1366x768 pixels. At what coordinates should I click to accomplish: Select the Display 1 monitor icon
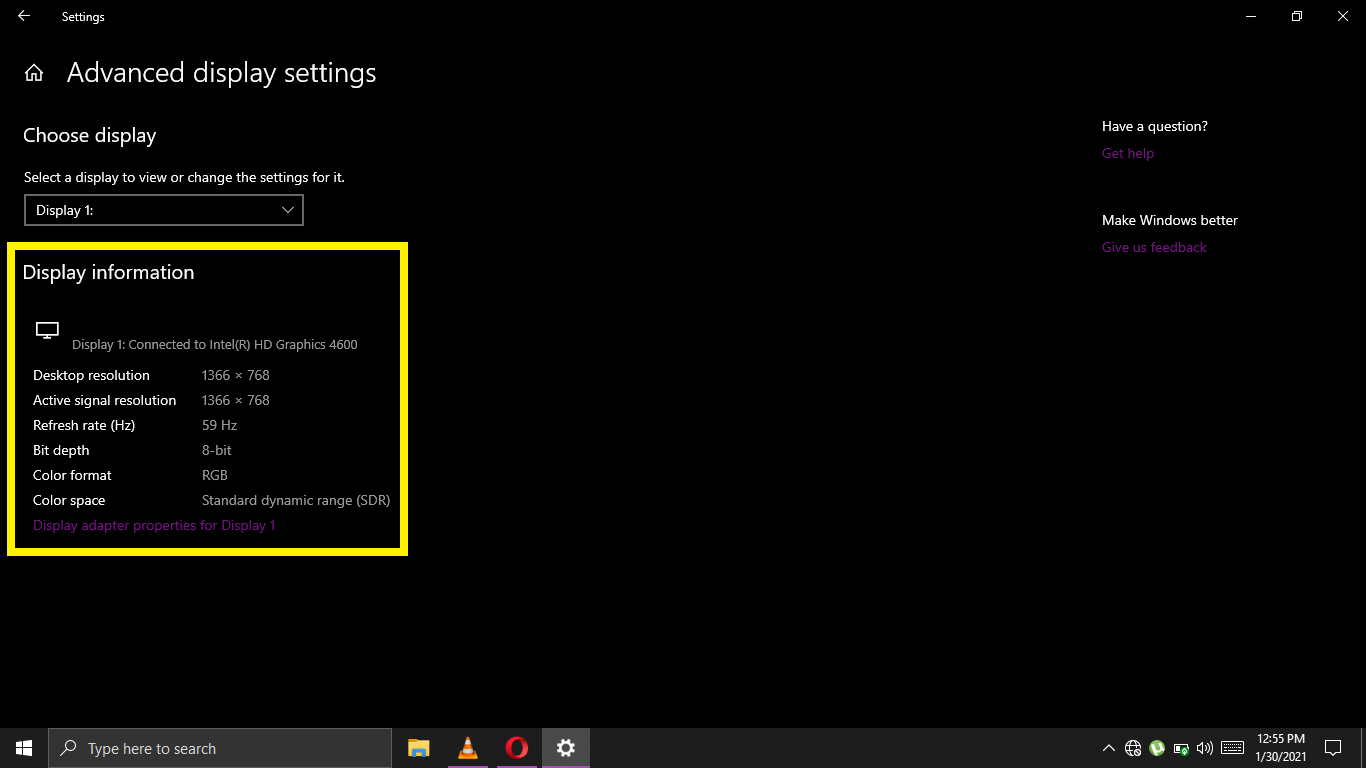pyautogui.click(x=47, y=330)
